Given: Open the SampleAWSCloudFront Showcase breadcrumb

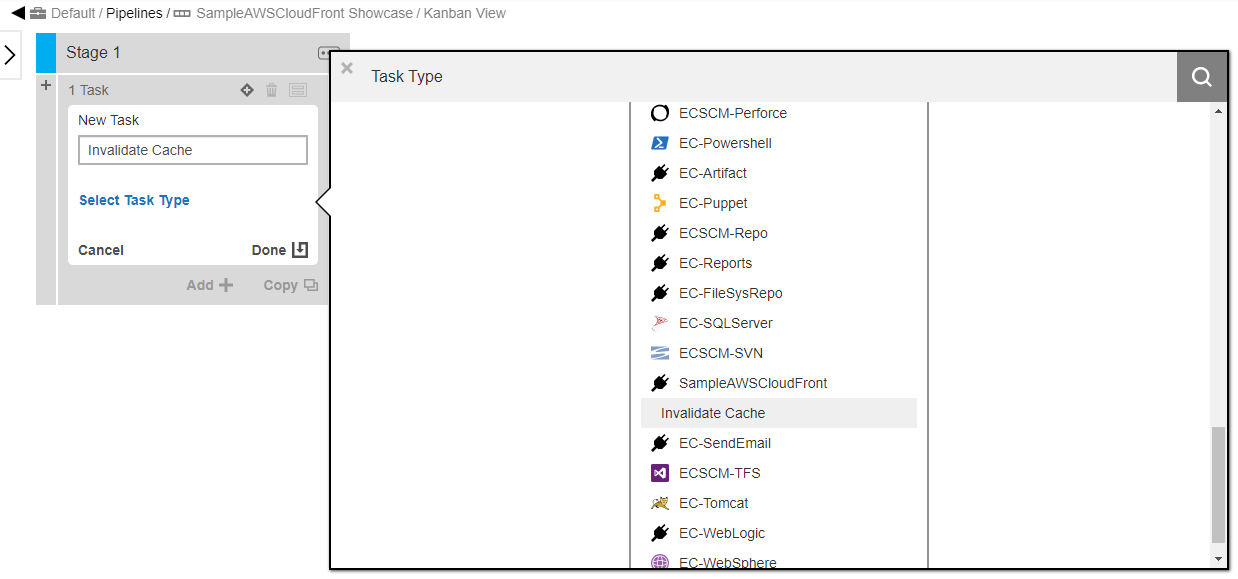Looking at the screenshot, I should (x=304, y=14).
